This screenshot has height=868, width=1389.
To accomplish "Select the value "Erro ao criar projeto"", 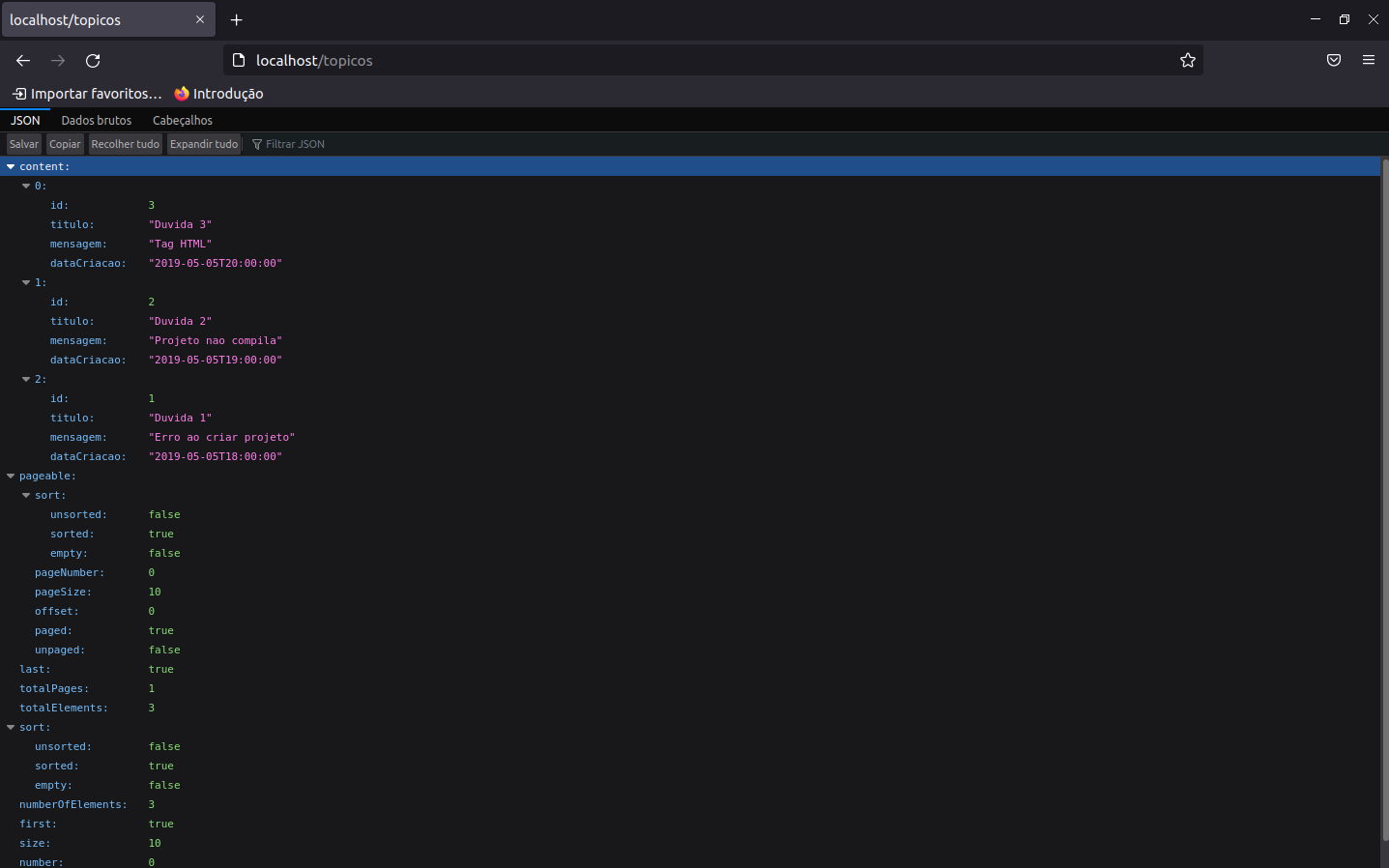I will 221,437.
